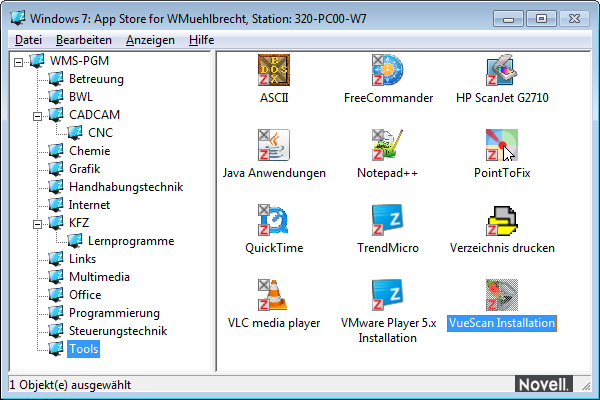Choose the PointToFix icon
Image resolution: width=600 pixels, height=400 pixels.
coord(502,145)
